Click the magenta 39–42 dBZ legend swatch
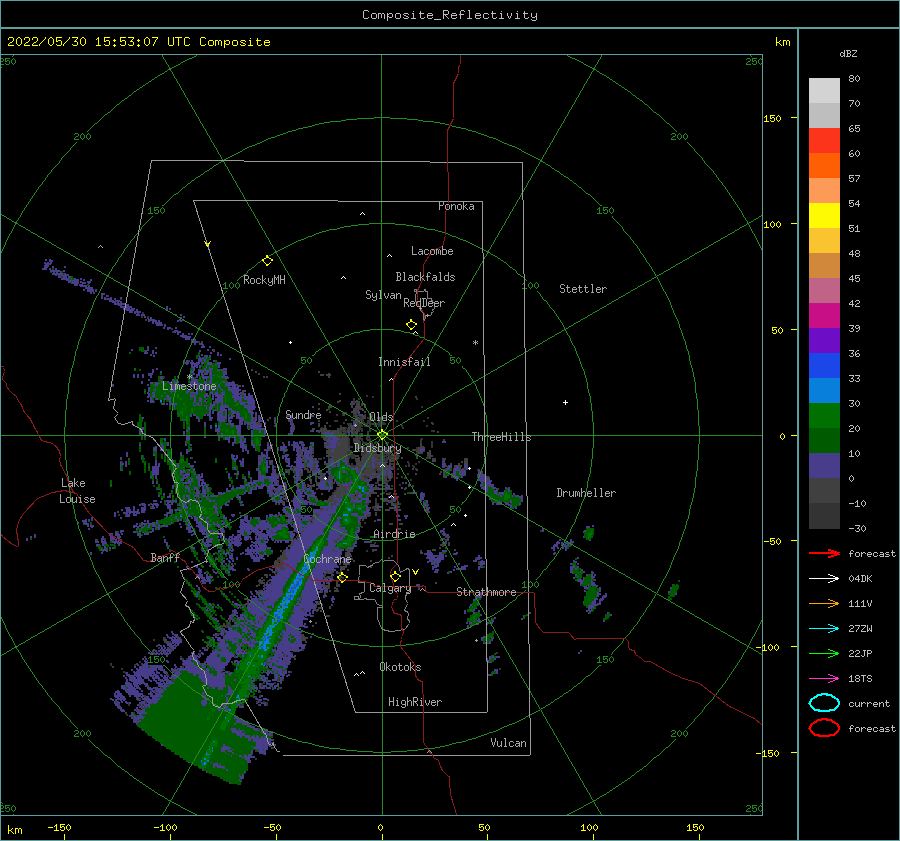 [x=824, y=316]
